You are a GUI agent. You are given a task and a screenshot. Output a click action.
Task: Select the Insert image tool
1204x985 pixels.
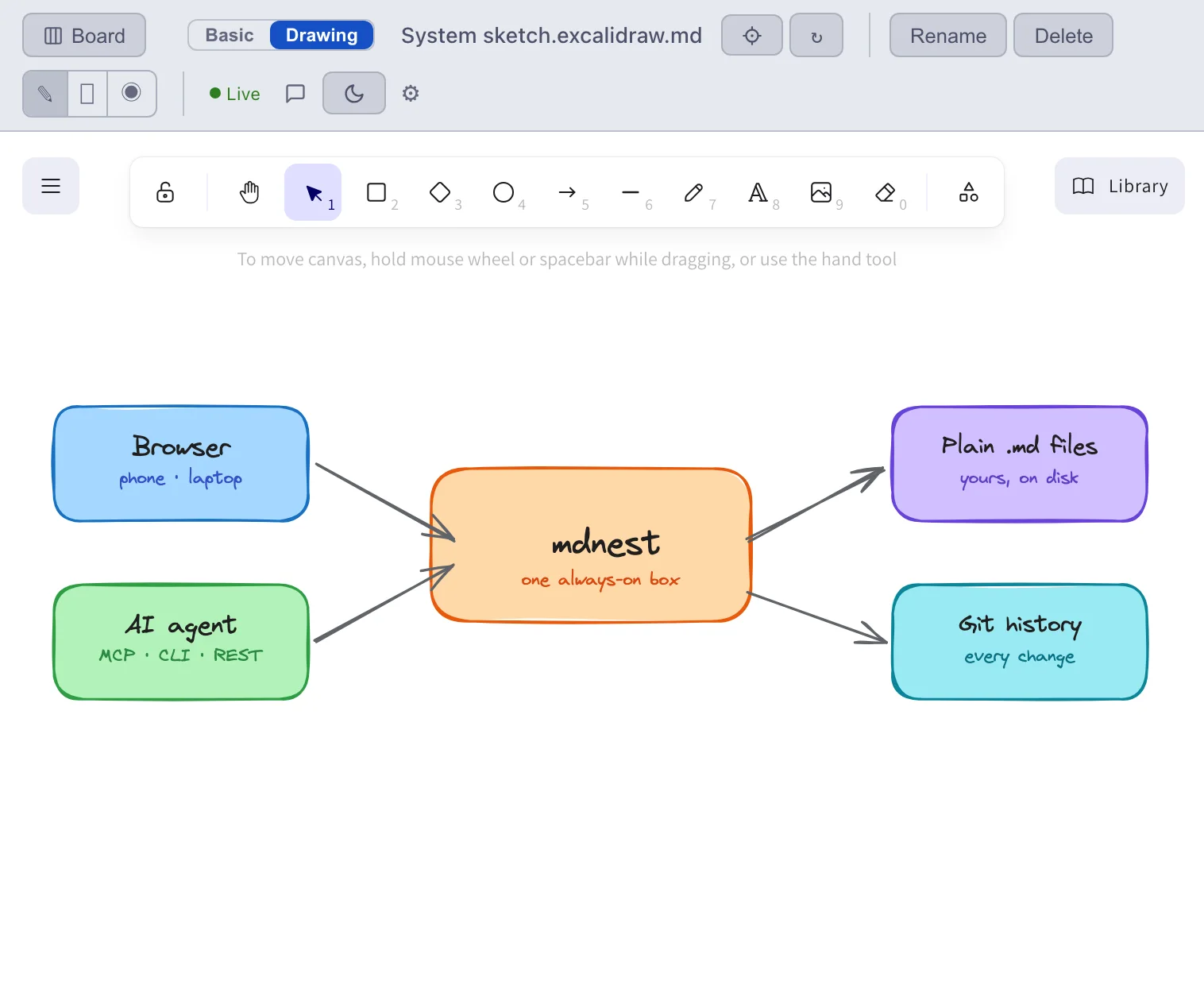821,192
